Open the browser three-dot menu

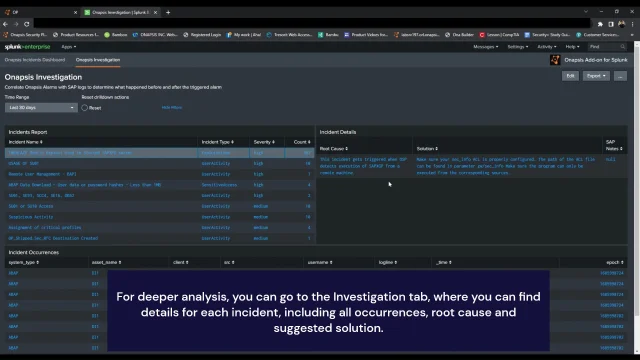(632, 24)
